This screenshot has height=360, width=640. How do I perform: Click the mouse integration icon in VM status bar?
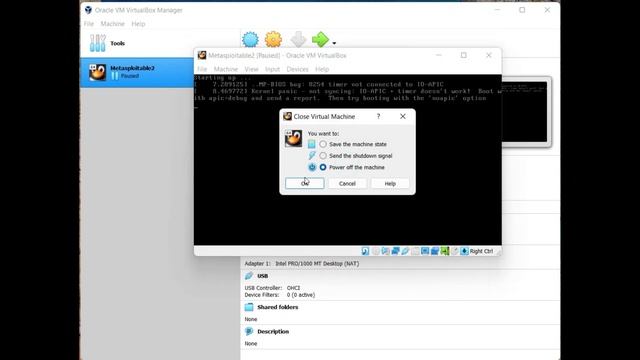point(454,251)
